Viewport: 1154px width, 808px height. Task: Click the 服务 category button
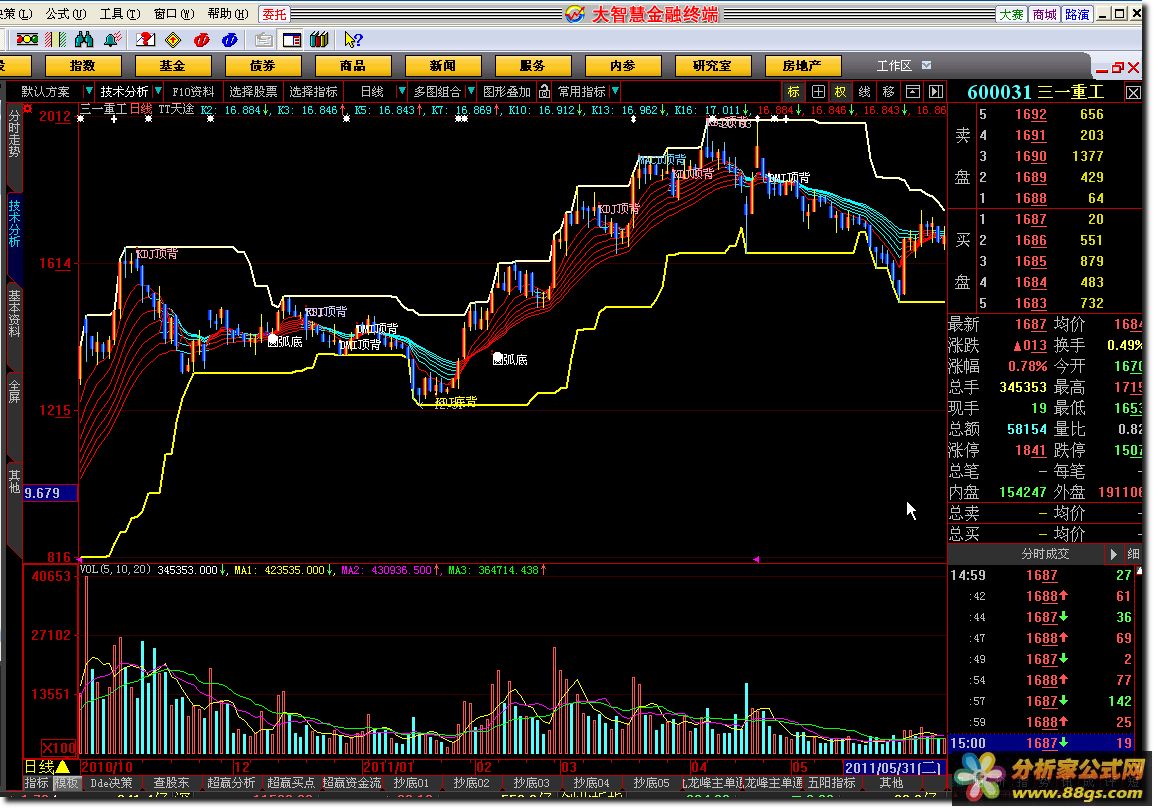[532, 65]
